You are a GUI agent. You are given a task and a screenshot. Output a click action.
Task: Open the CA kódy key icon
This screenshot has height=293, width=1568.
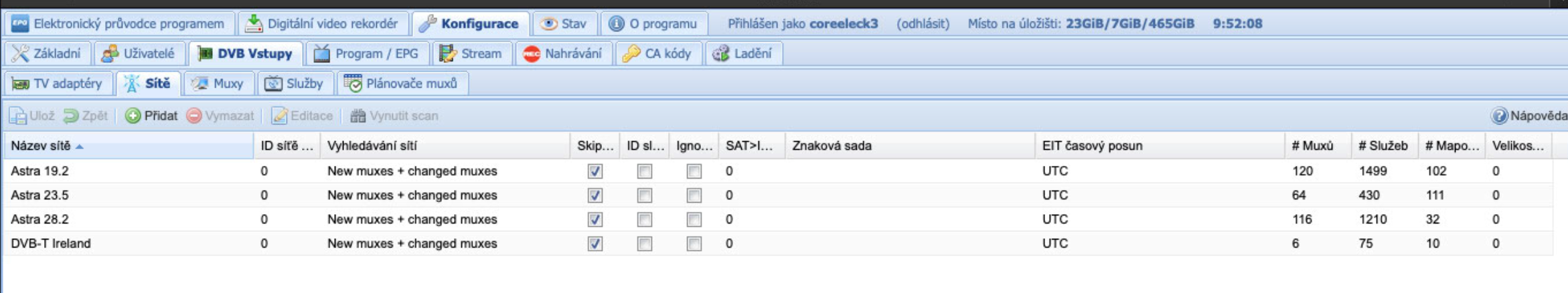631,54
